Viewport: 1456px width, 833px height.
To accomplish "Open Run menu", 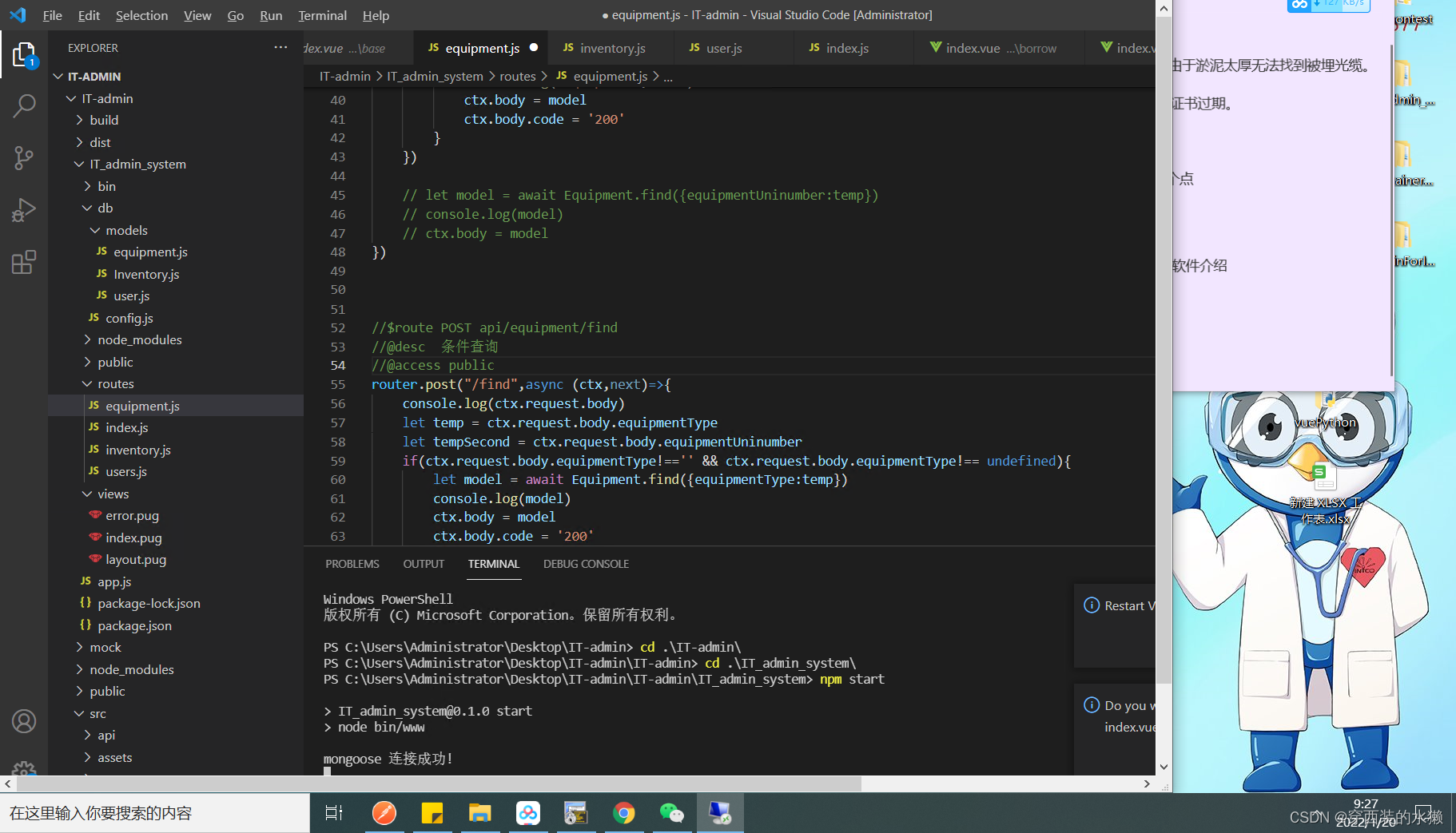I will tap(271, 15).
